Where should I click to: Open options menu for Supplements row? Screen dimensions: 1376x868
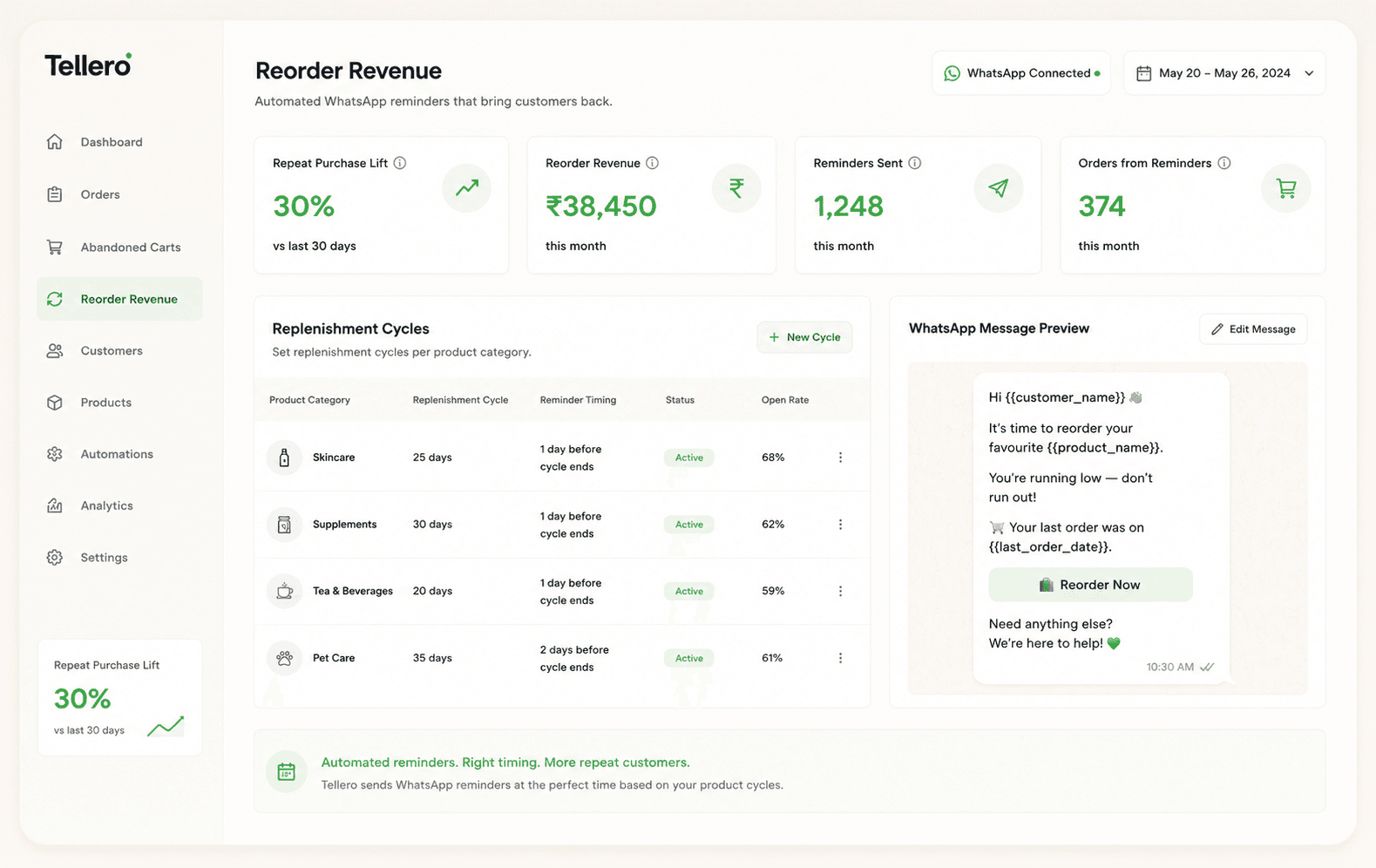[x=840, y=525]
